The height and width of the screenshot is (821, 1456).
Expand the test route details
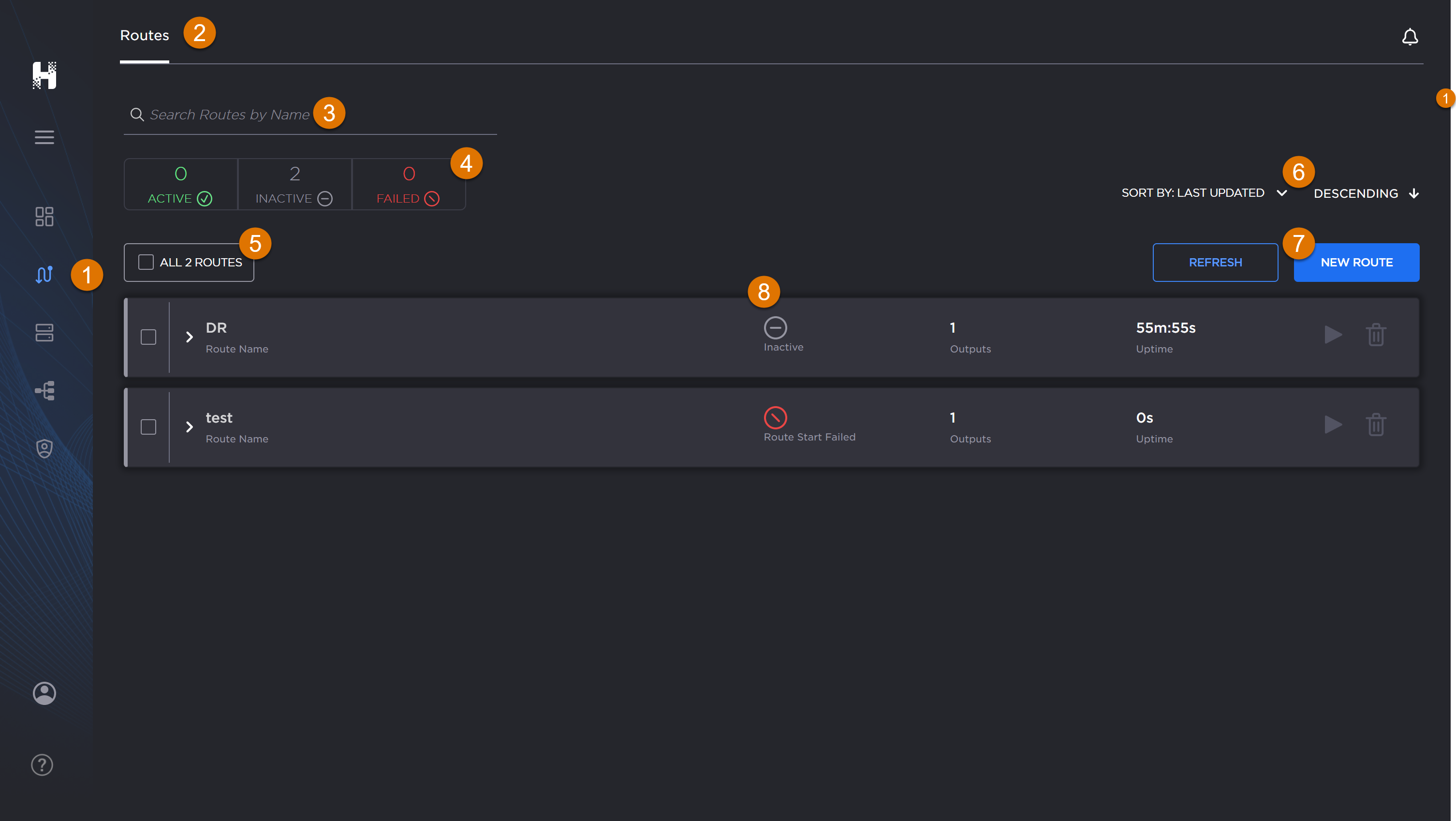[190, 426]
